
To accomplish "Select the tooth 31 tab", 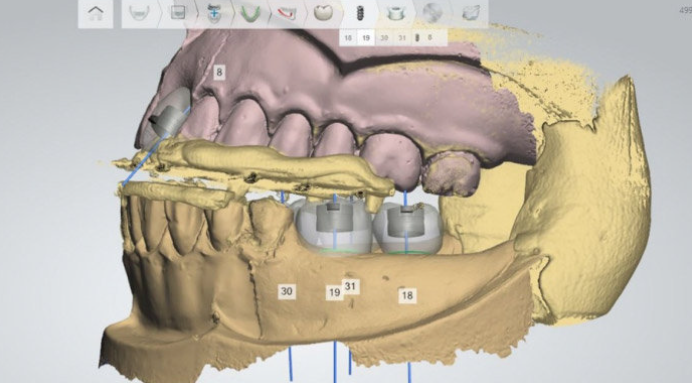I will [402, 38].
